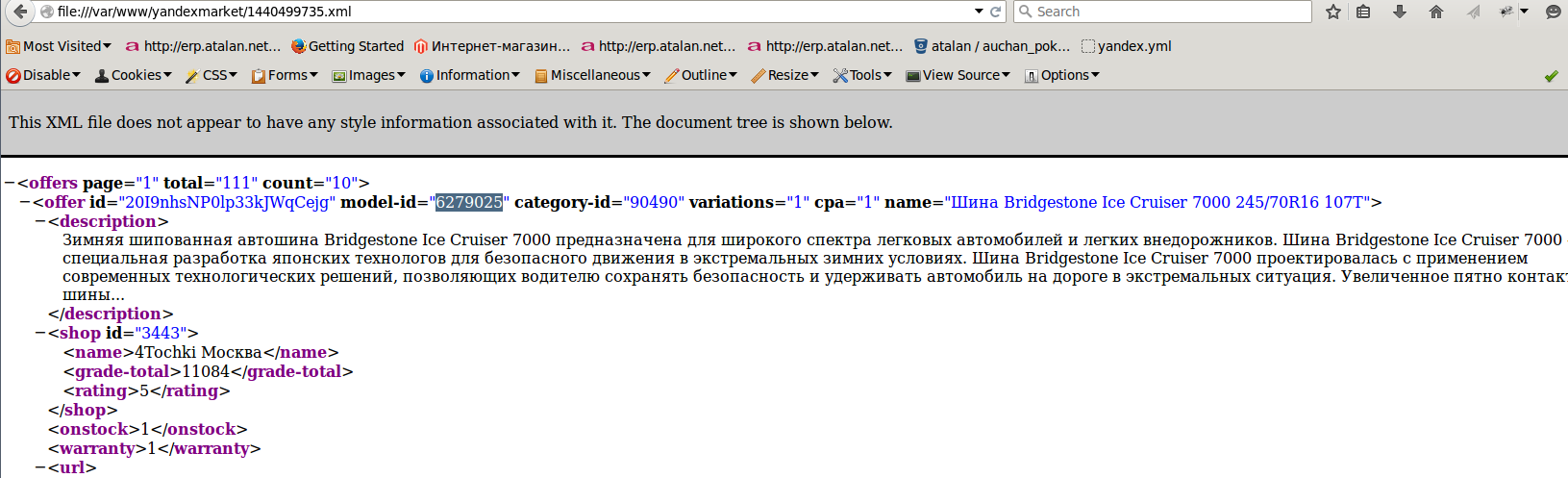Click the count attribute value "10"
The image size is (1568, 478).
340,183
